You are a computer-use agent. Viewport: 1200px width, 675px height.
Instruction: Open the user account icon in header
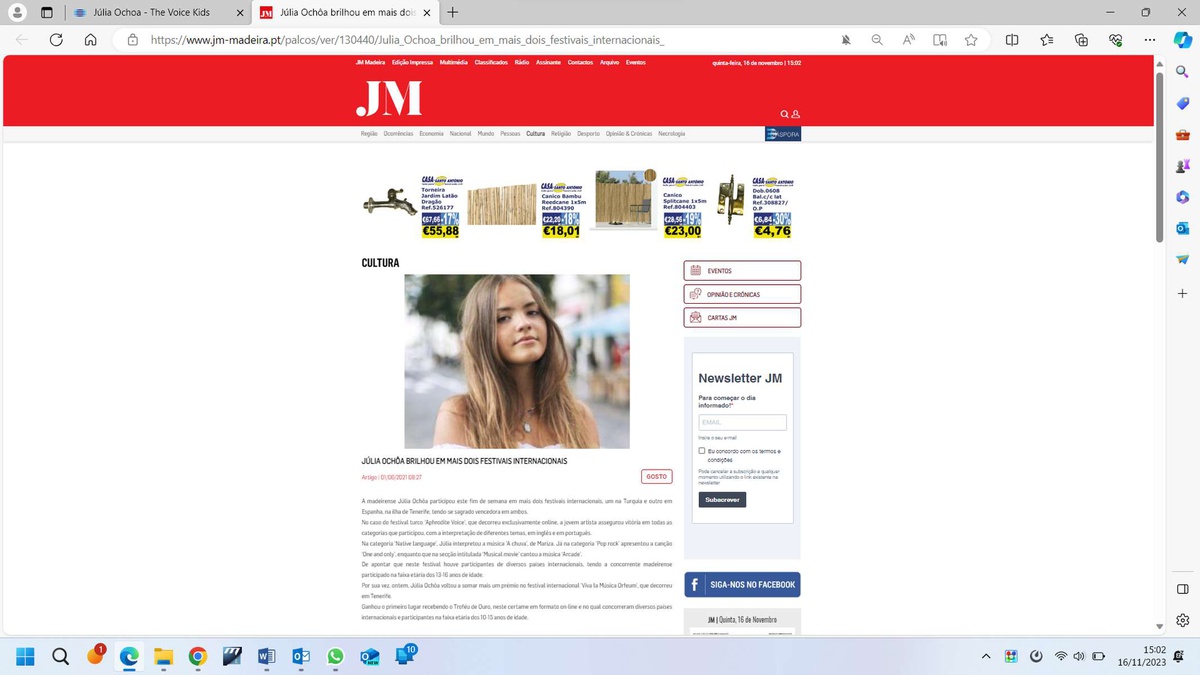point(796,114)
